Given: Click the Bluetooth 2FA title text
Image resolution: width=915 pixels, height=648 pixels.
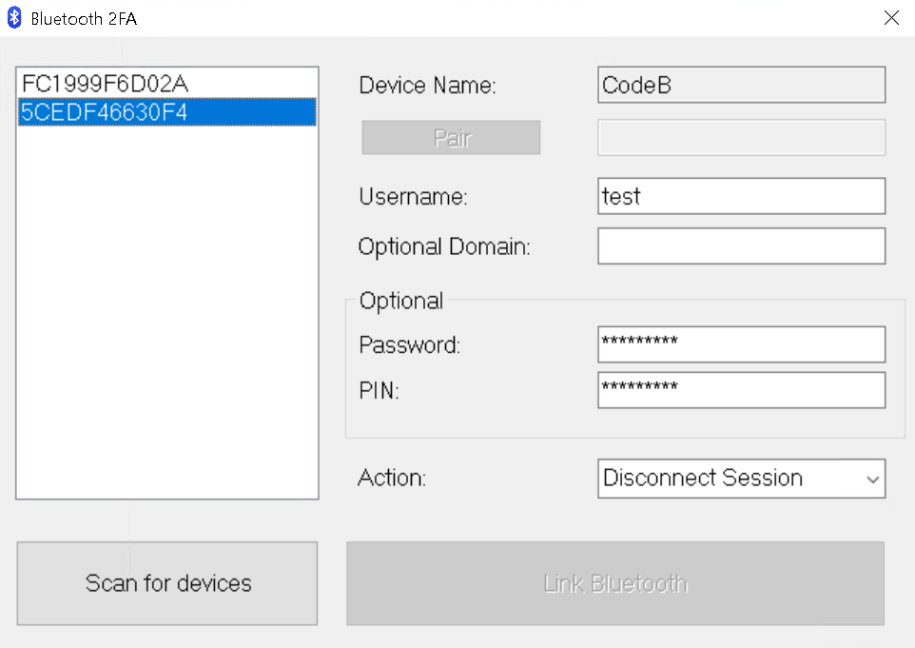Looking at the screenshot, I should [83, 18].
